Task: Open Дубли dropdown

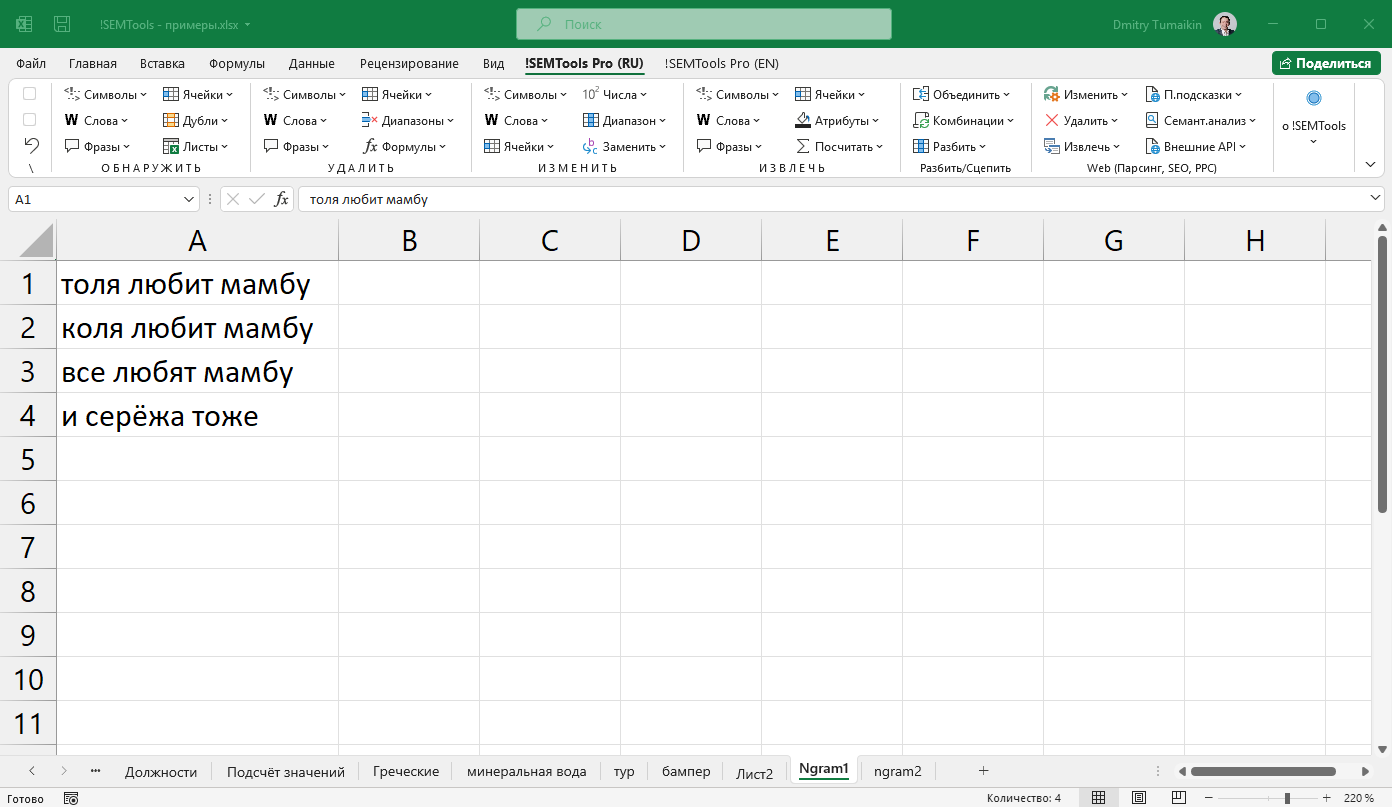Action: point(195,121)
